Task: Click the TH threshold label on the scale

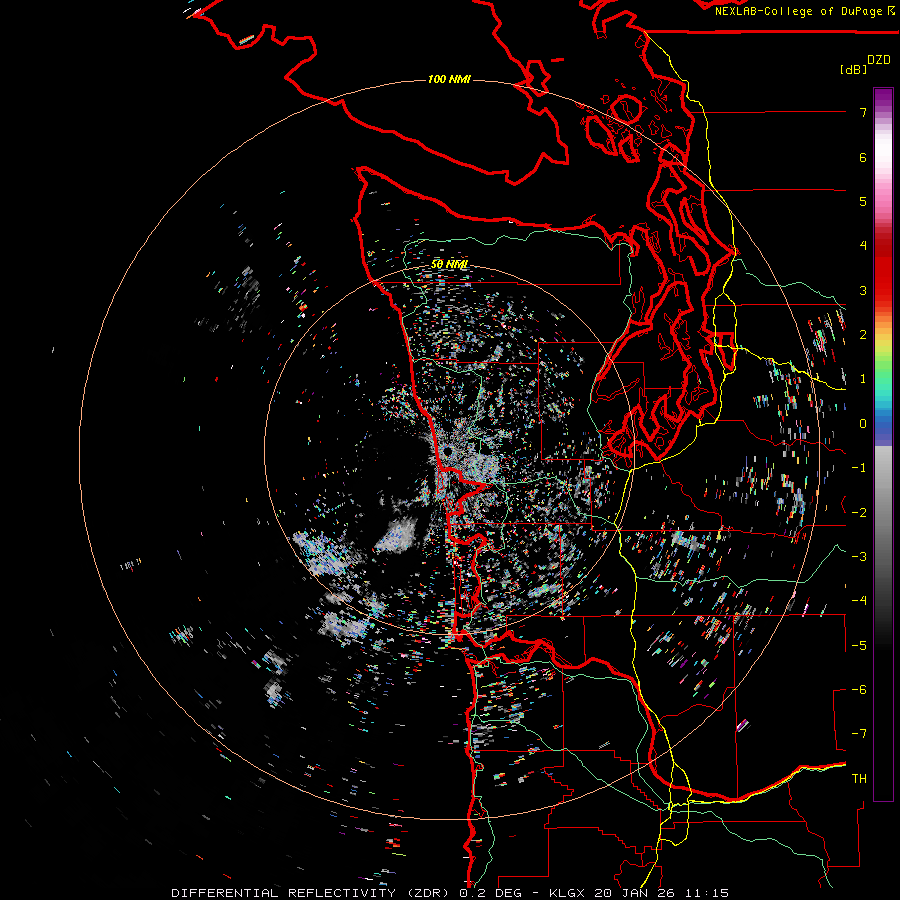Action: tap(859, 779)
